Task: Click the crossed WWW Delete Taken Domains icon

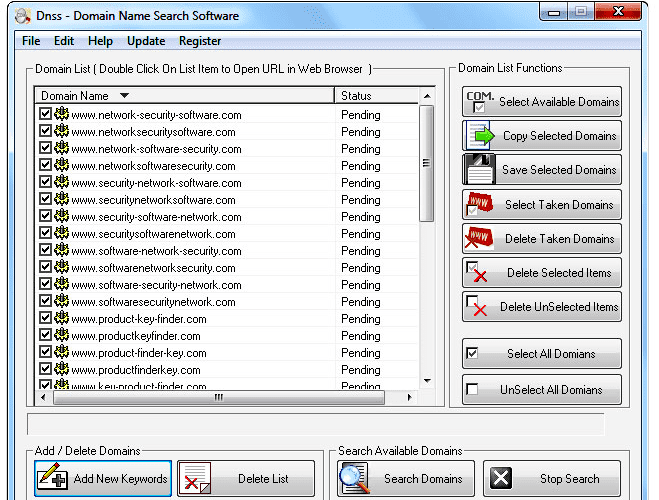Action: click(480, 238)
